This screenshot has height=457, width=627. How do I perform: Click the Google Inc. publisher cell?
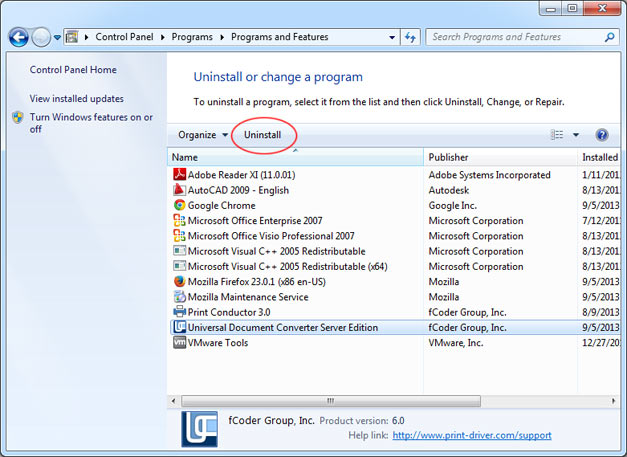(x=453, y=205)
